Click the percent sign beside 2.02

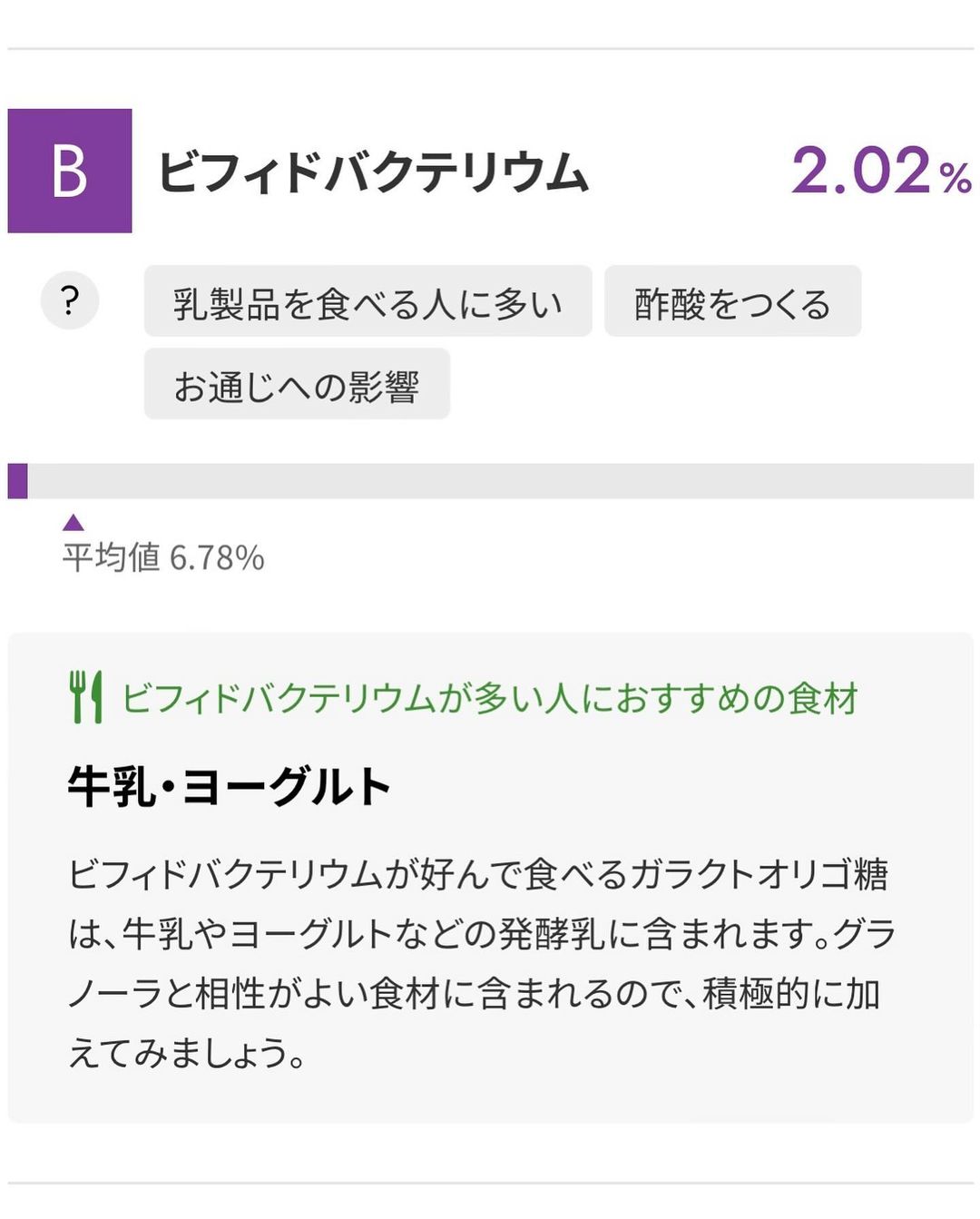coord(955,178)
